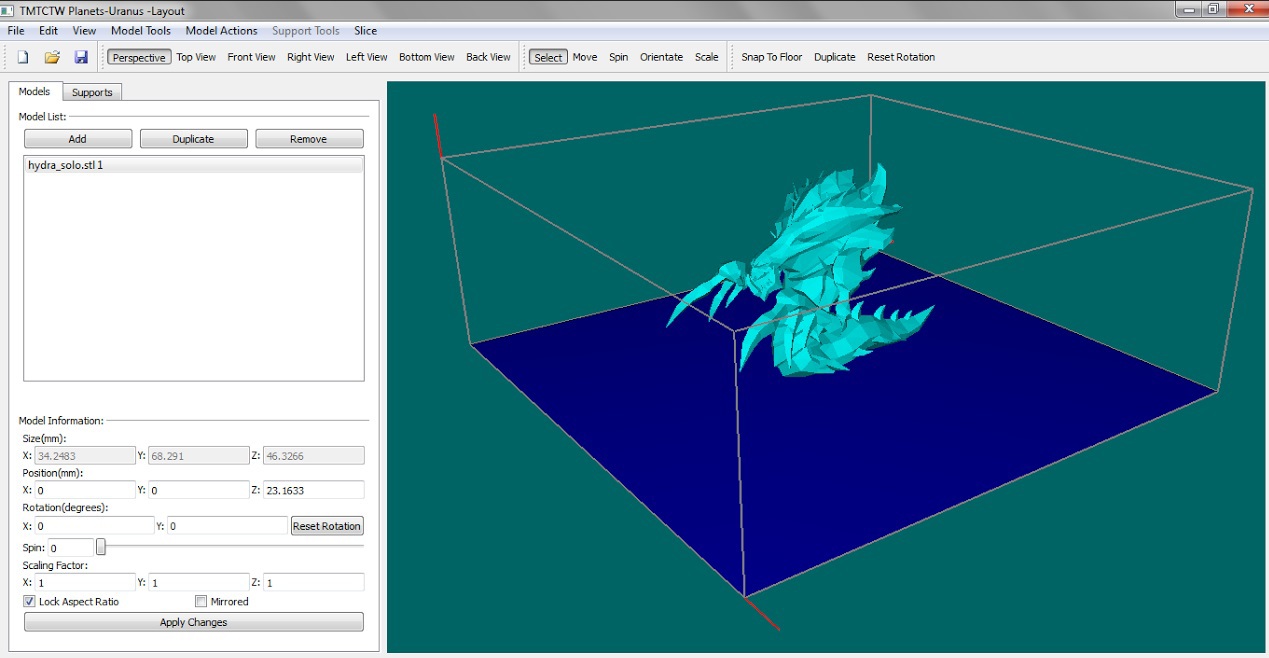The width and height of the screenshot is (1269, 658).
Task: Switch to Top View
Action: pyautogui.click(x=196, y=57)
